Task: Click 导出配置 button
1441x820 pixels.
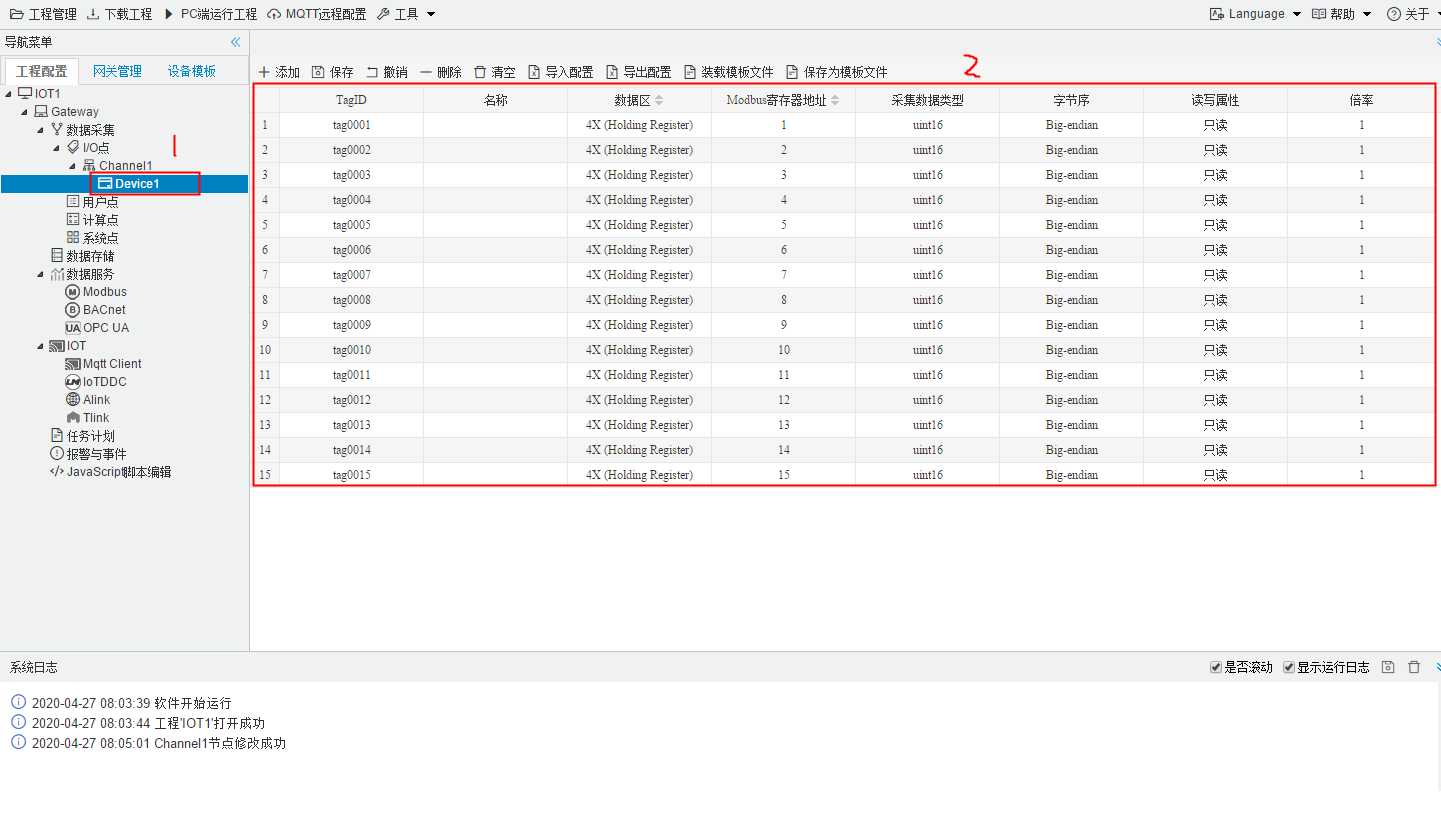Action: (x=639, y=72)
